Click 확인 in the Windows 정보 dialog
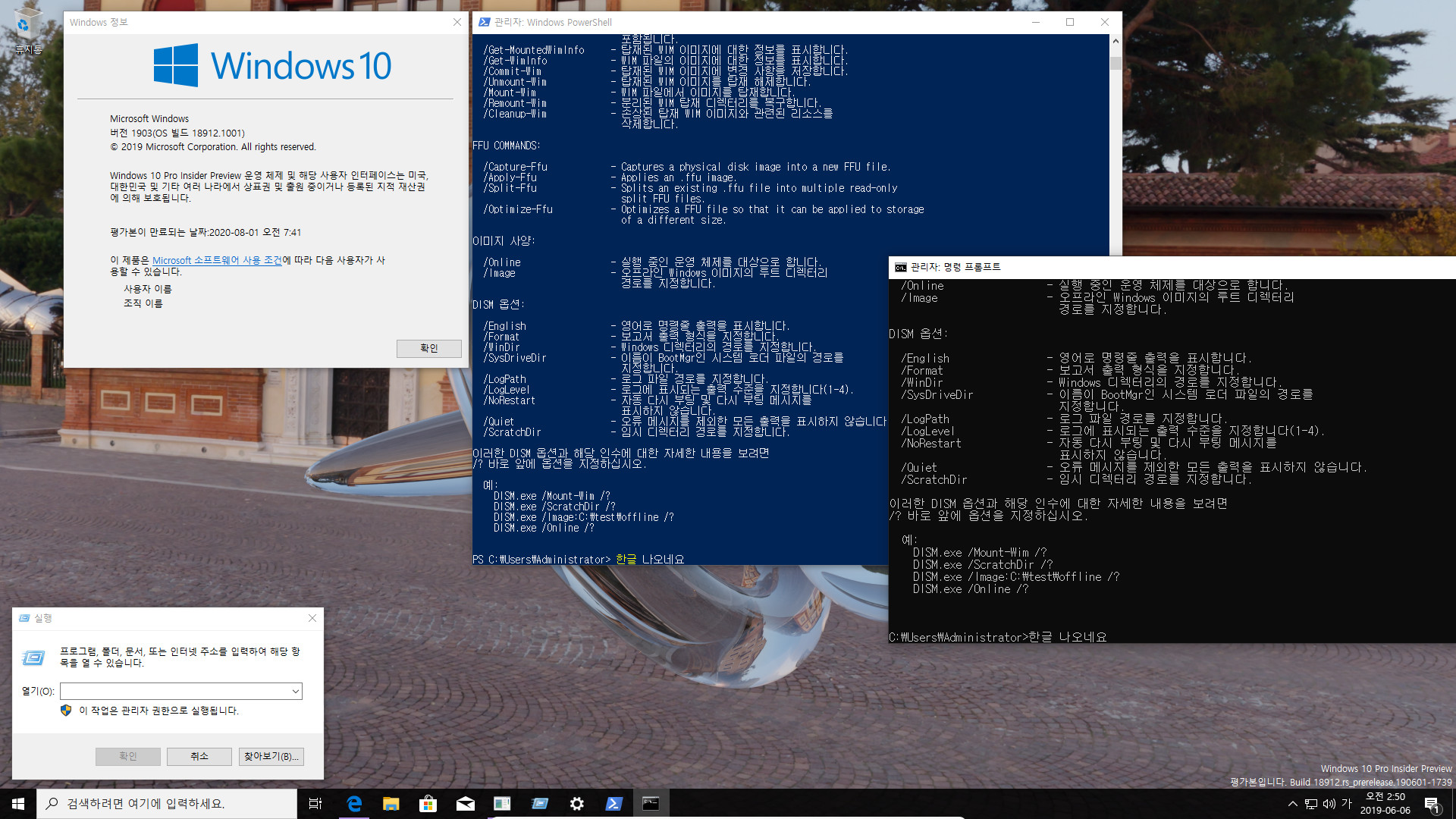The image size is (1456, 819). [x=429, y=348]
